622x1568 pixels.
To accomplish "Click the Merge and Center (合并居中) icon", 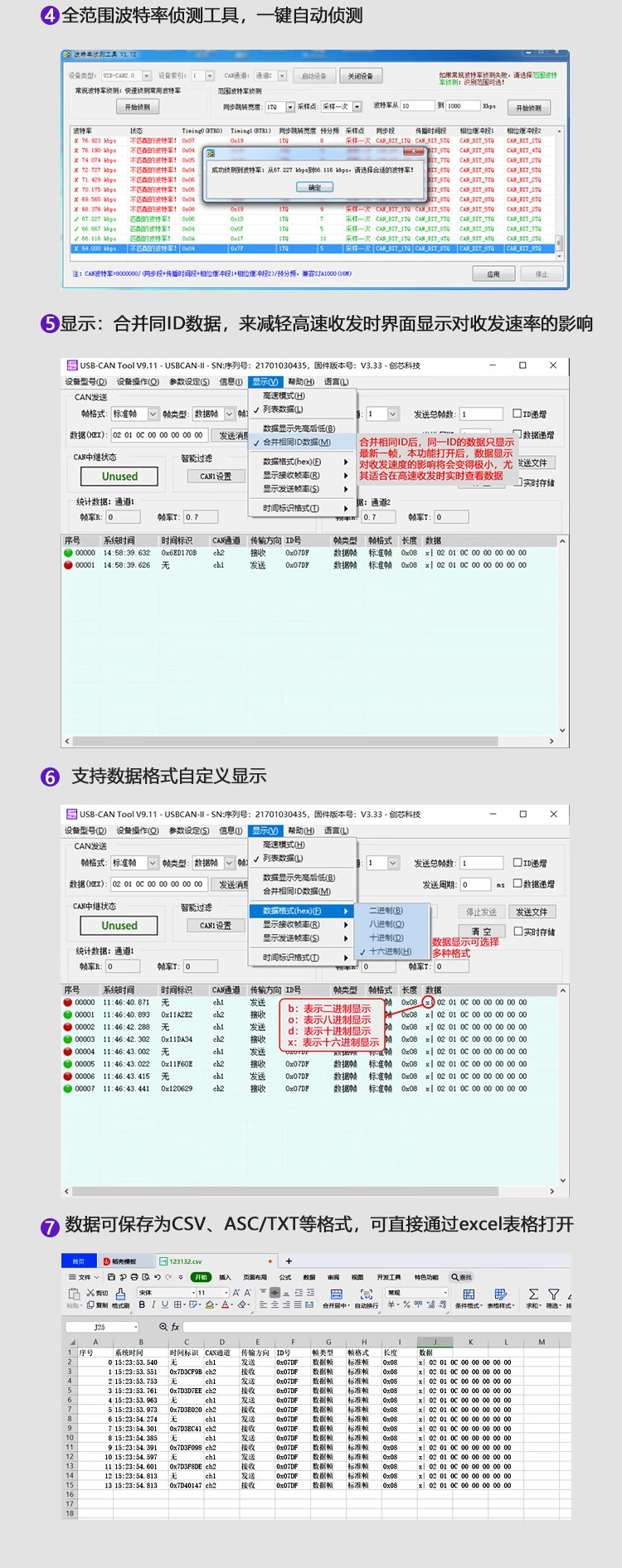I will [x=337, y=1294].
